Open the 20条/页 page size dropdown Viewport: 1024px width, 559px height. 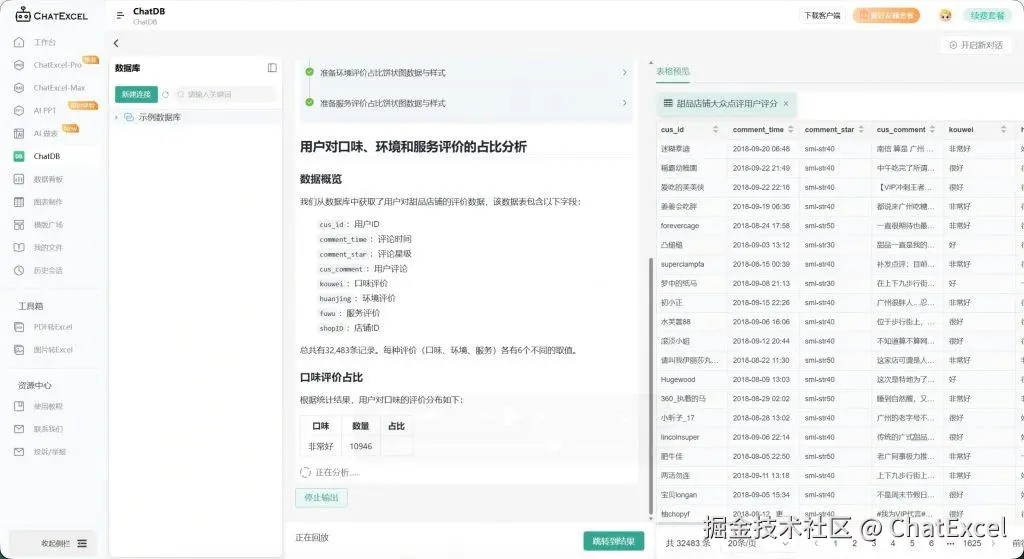coord(758,543)
